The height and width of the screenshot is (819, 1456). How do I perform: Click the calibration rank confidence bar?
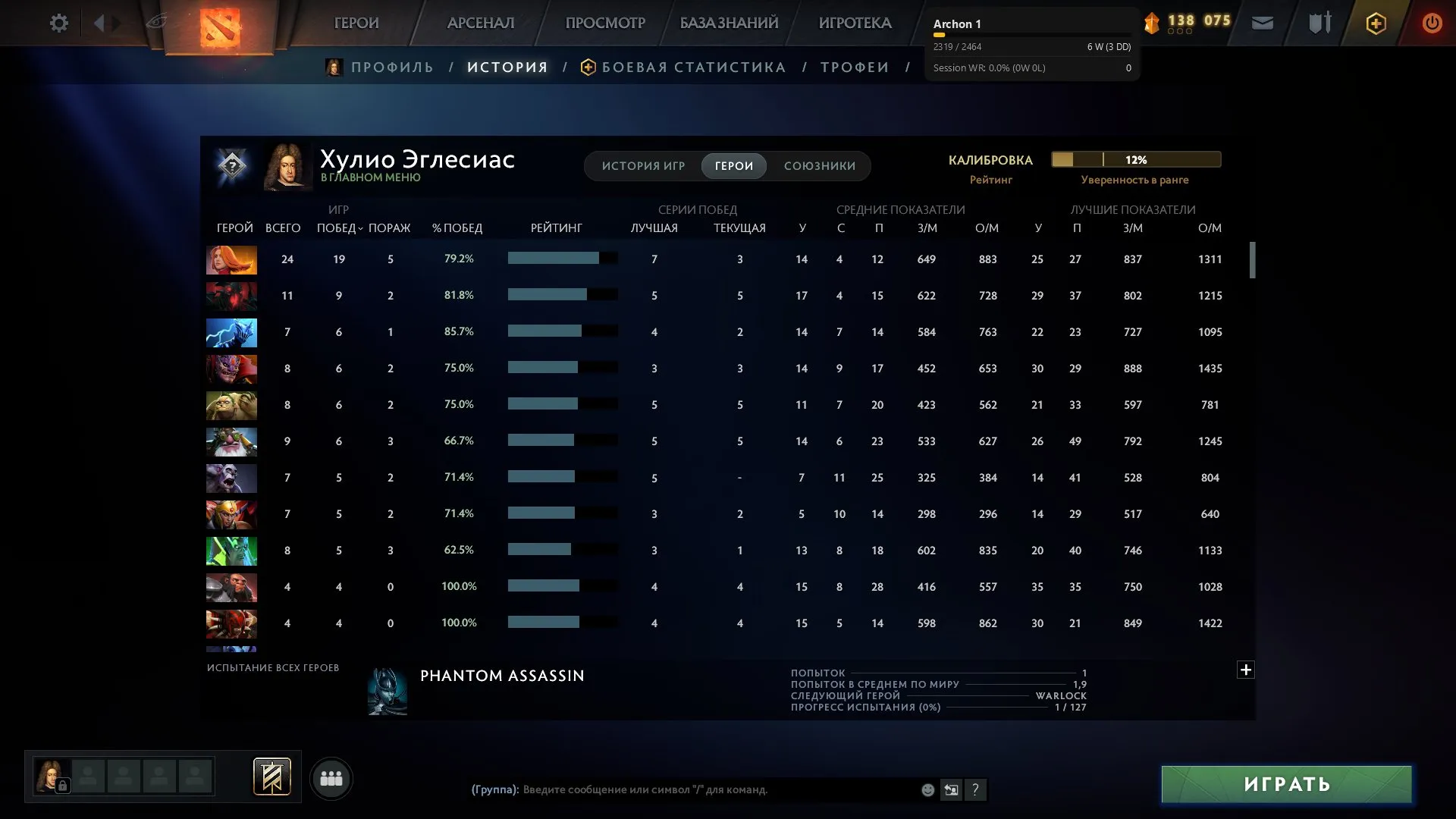click(1136, 159)
